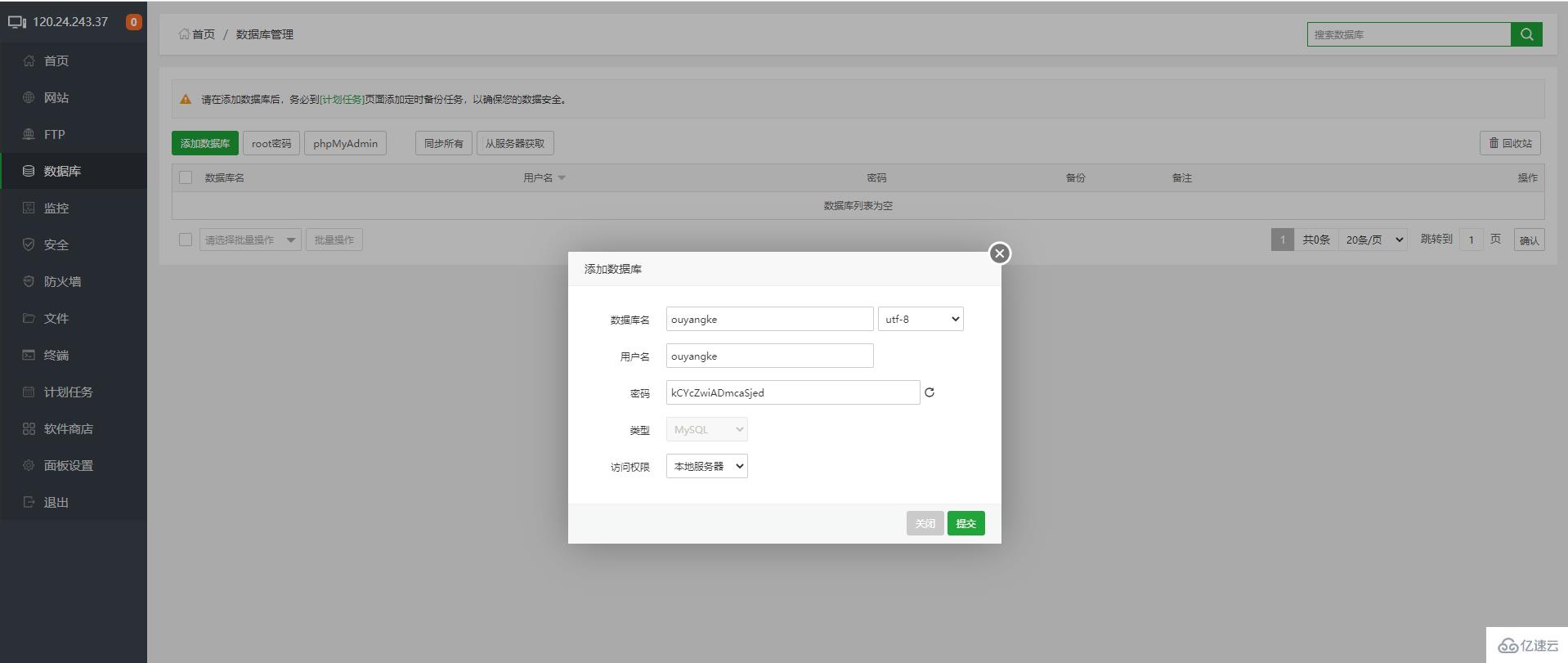Click the calendar icon for 计划任务
This screenshot has width=1568, height=663.
(x=29, y=392)
